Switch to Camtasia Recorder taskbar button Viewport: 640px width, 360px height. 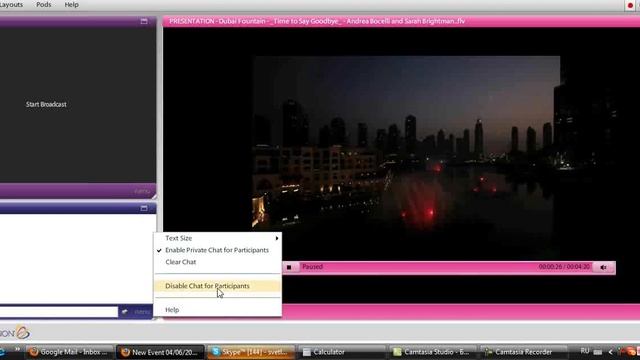point(523,352)
